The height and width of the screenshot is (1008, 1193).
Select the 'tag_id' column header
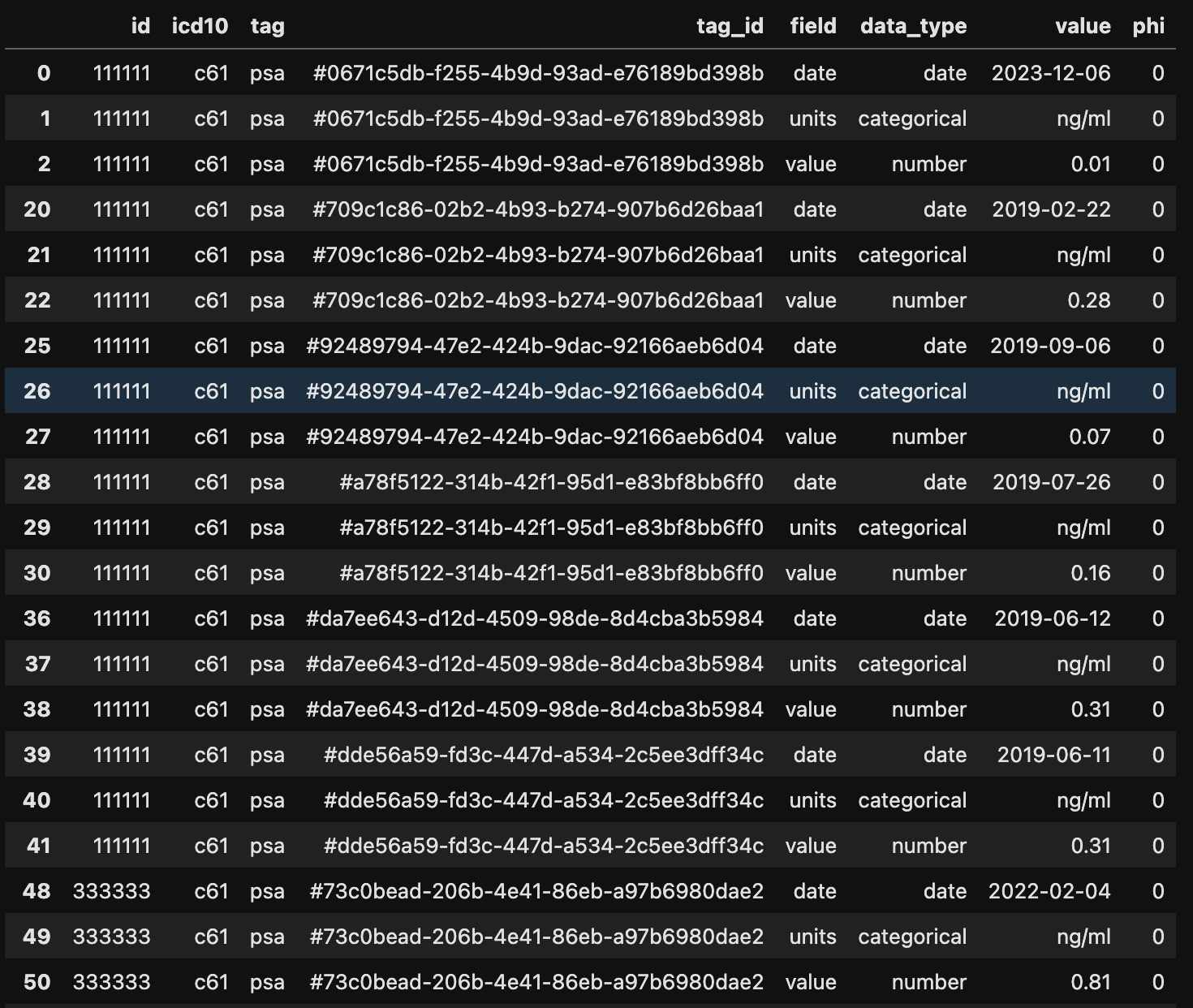click(730, 26)
